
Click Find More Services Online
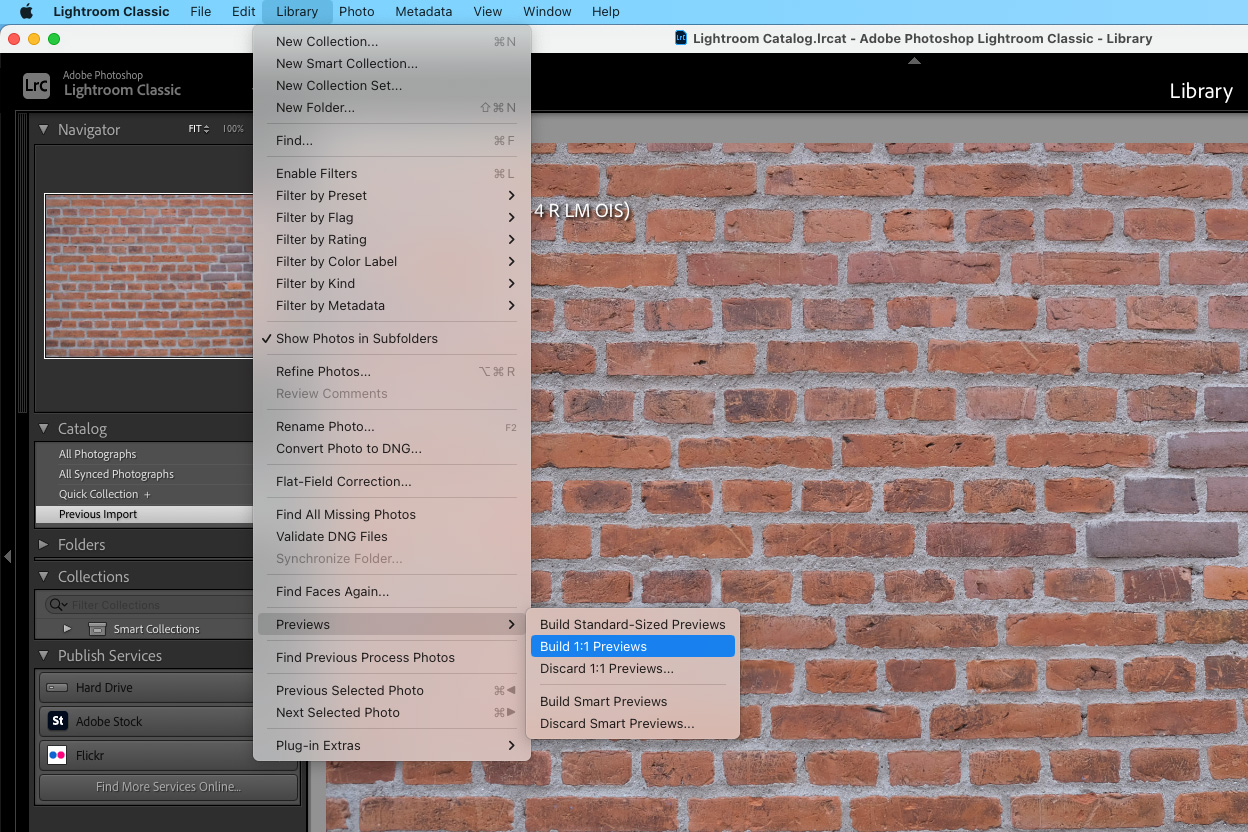point(167,788)
